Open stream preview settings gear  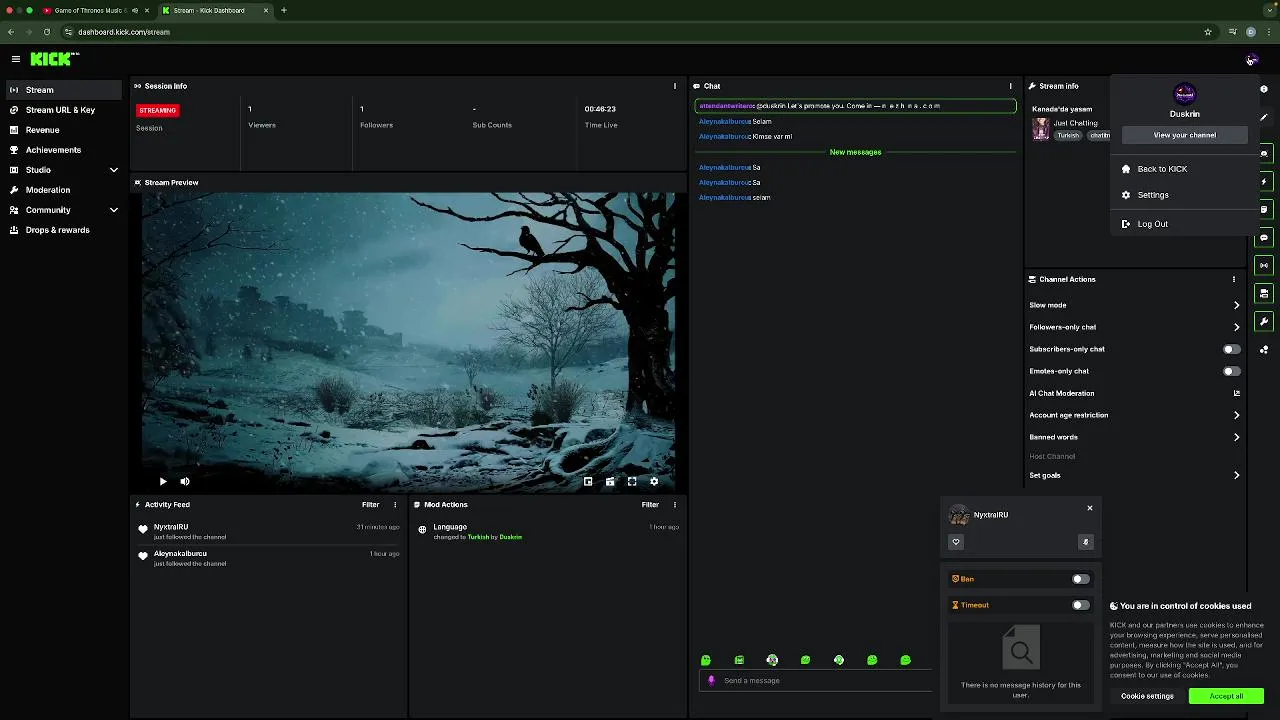coord(654,482)
